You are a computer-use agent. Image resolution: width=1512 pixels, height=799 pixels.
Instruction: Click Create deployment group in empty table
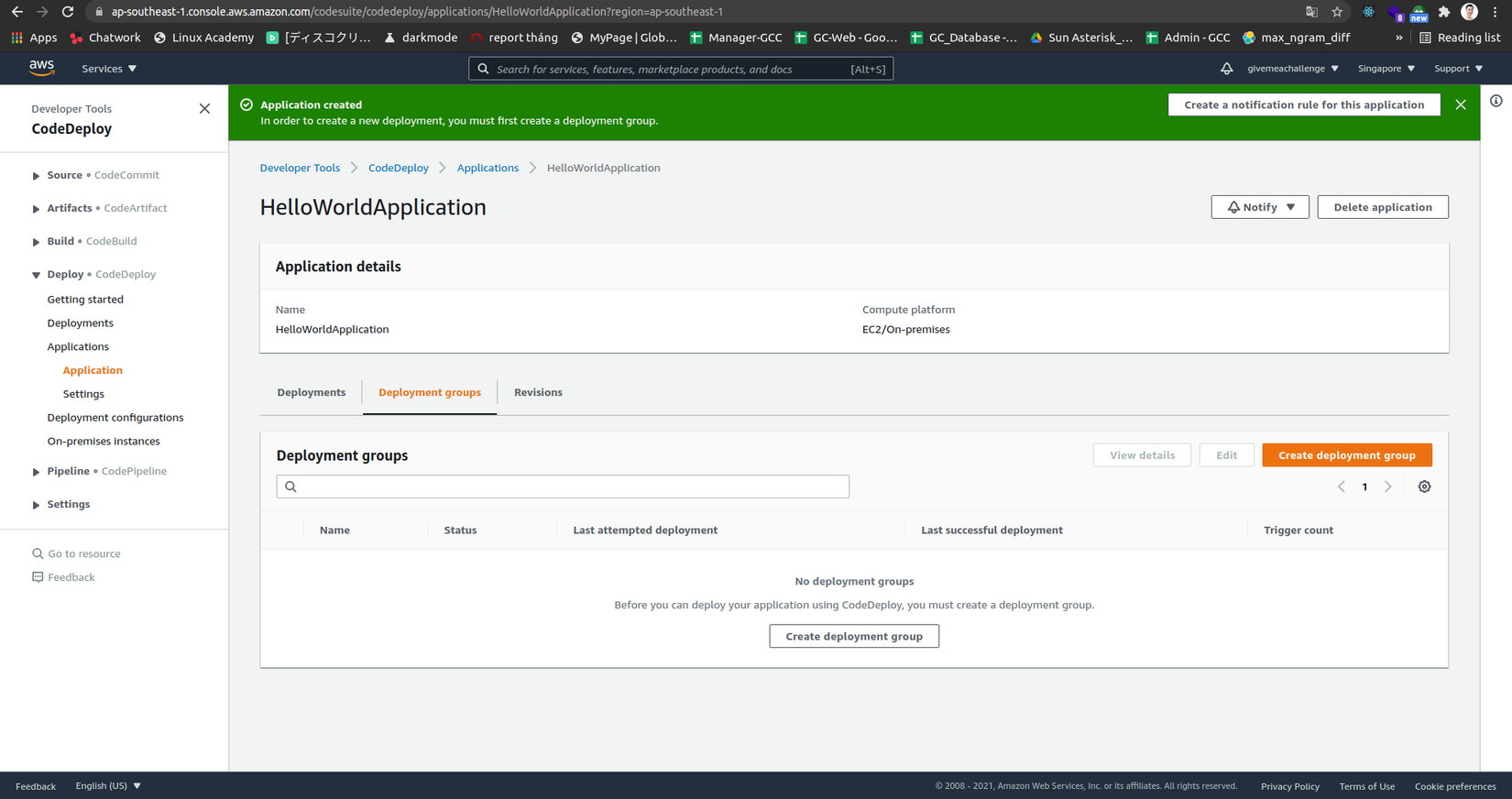tap(854, 636)
